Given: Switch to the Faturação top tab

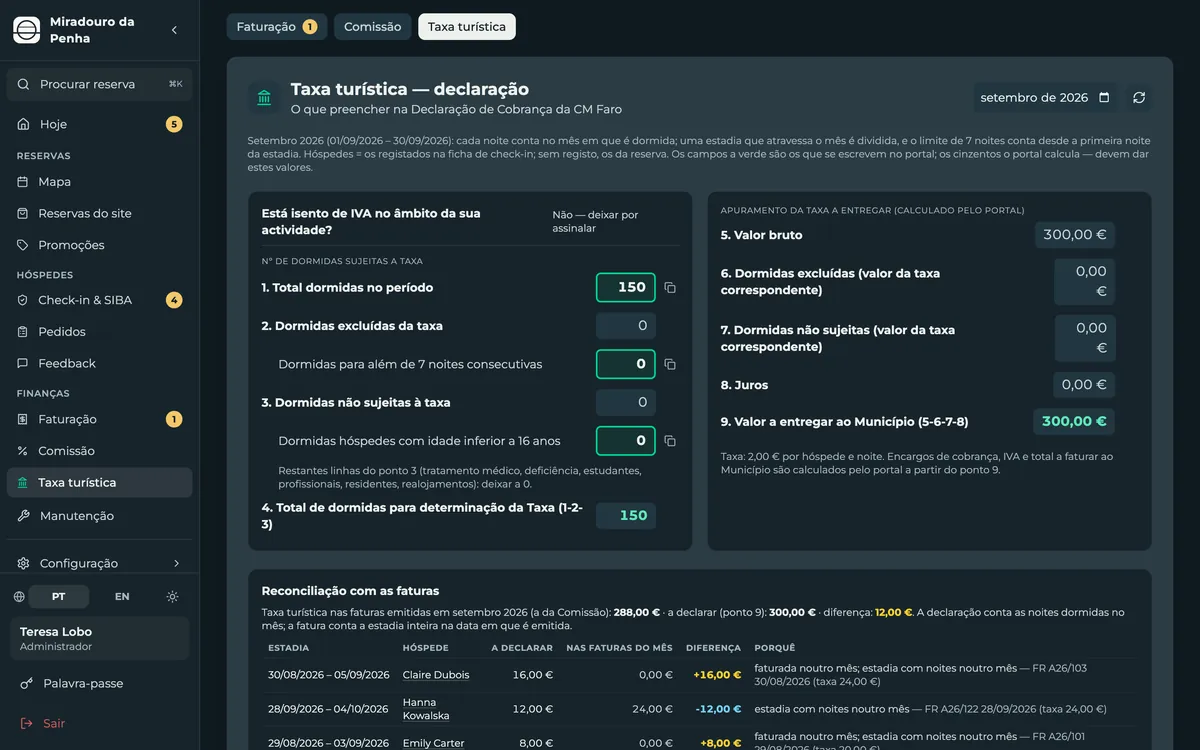Looking at the screenshot, I should 277,27.
